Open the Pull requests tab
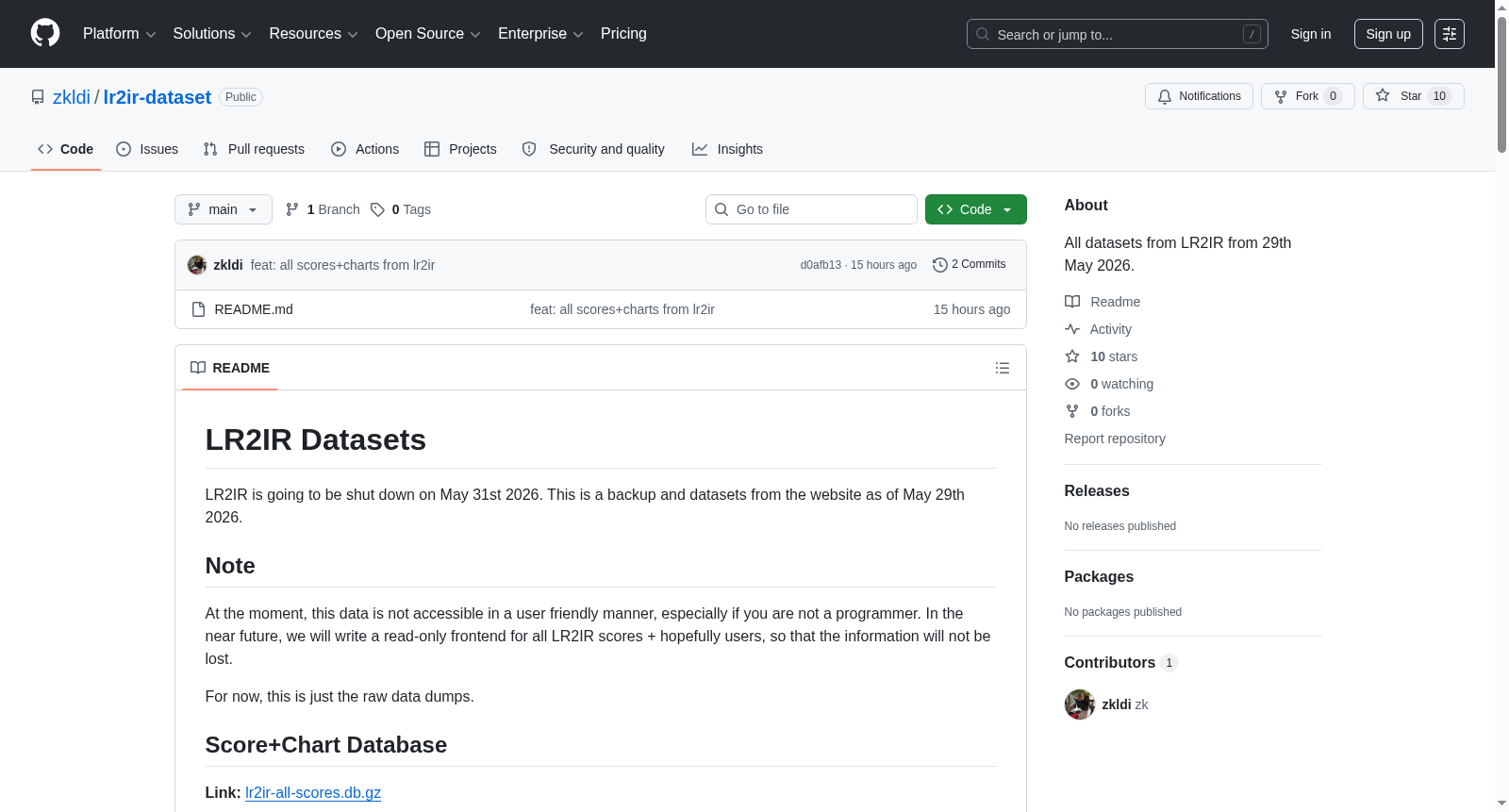This screenshot has height=812, width=1509. 254,149
